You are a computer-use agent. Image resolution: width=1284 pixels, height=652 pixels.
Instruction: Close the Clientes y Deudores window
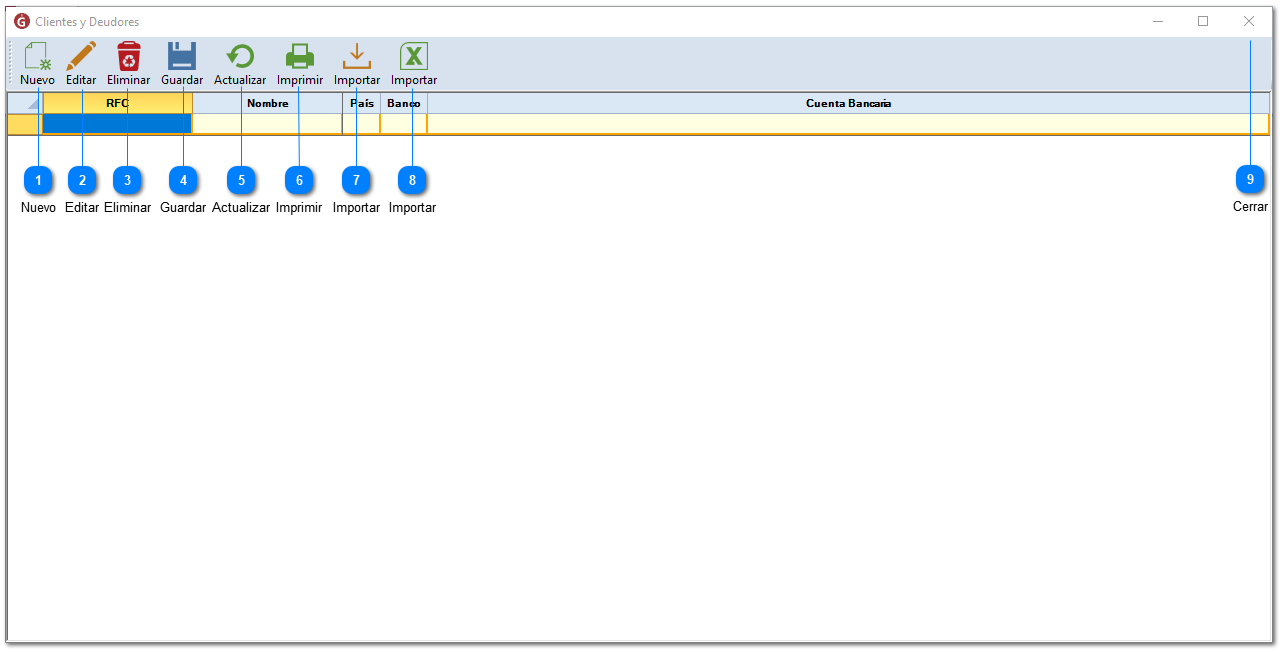pos(1249,21)
